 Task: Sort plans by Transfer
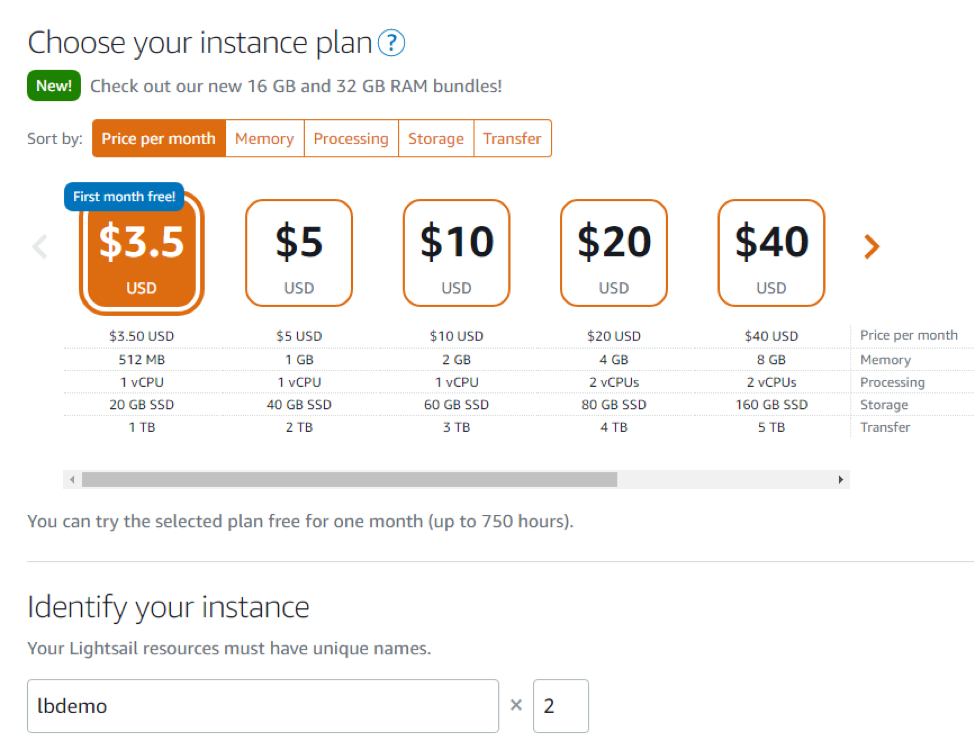pos(512,138)
